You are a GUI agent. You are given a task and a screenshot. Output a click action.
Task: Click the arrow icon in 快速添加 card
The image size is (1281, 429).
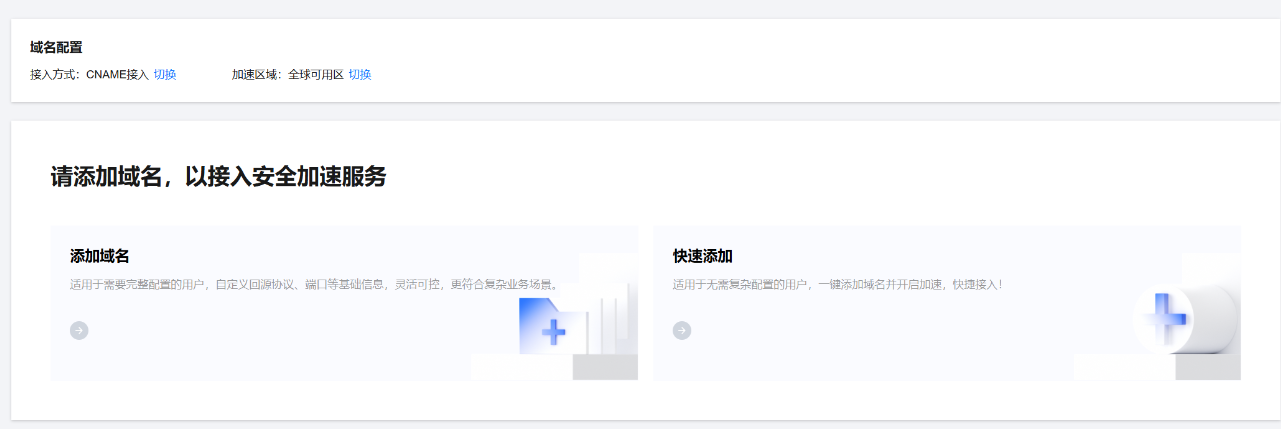pos(682,330)
